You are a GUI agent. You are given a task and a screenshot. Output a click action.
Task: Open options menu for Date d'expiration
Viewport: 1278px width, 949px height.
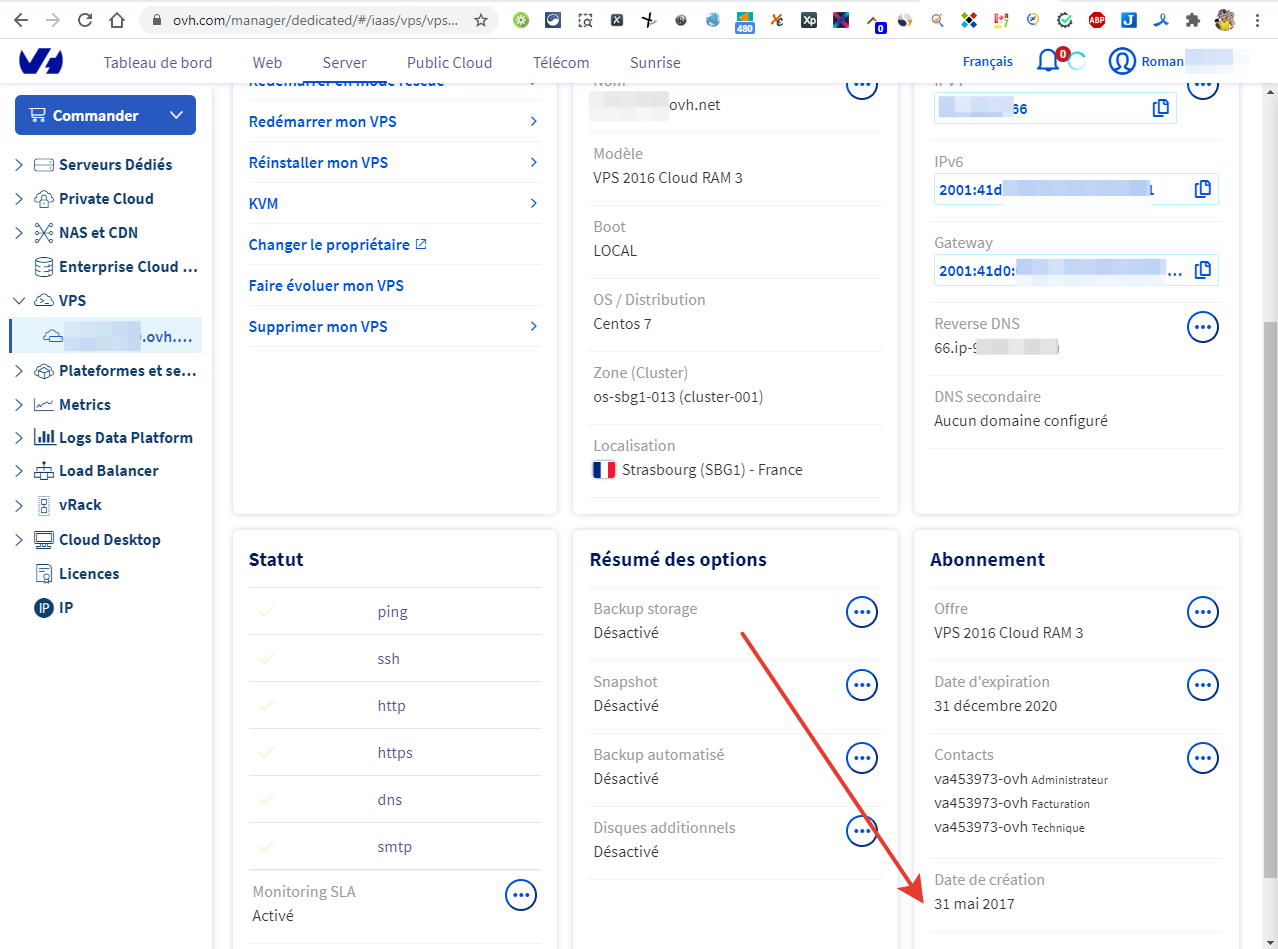click(x=1202, y=685)
